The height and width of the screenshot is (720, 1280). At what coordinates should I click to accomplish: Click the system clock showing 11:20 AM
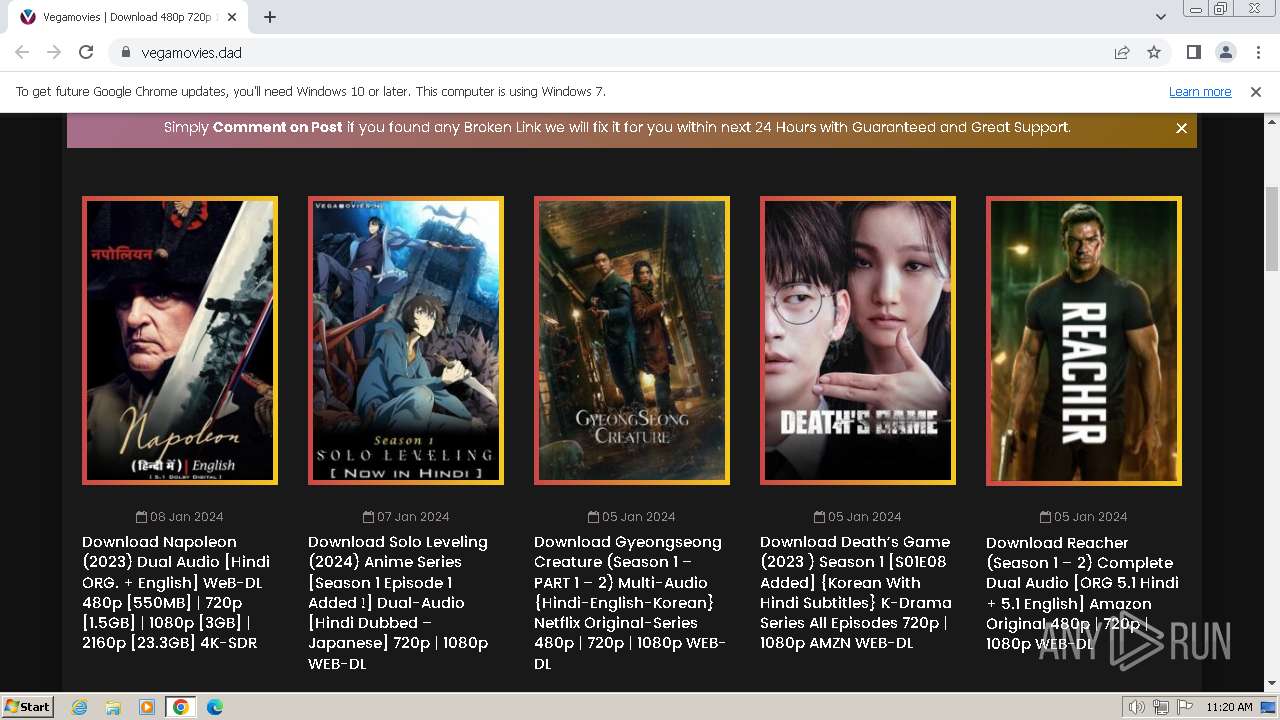1229,707
